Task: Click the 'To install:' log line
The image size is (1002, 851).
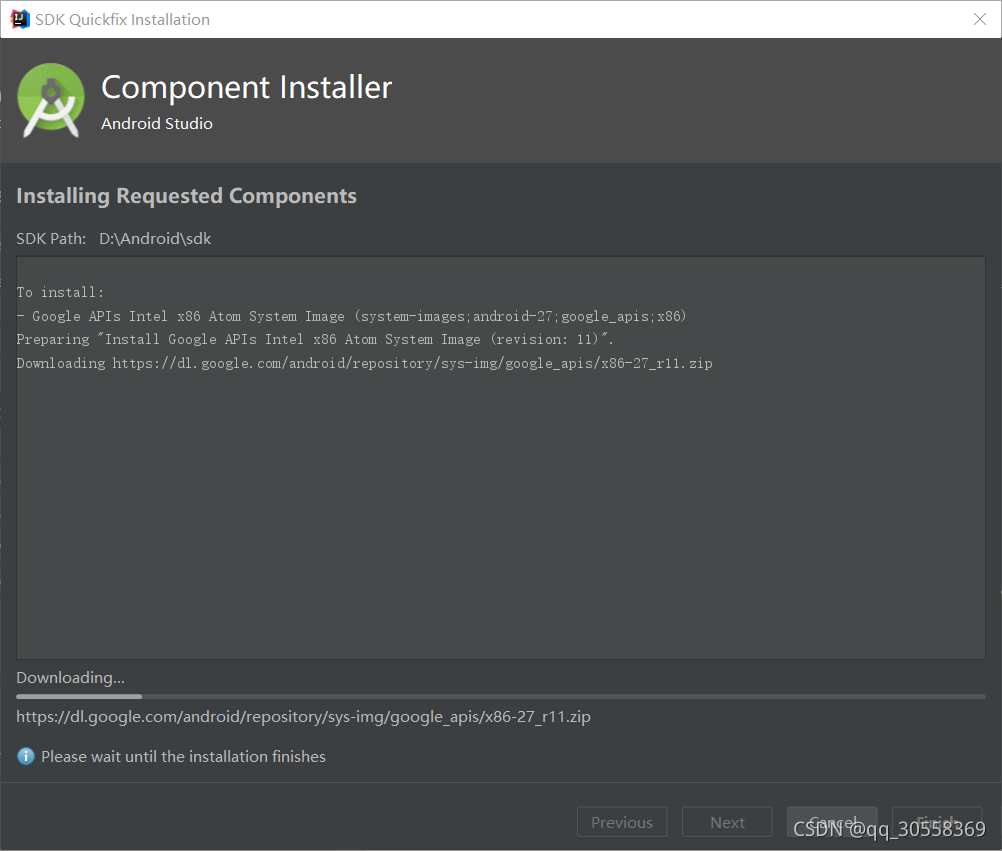Action: [x=60, y=292]
